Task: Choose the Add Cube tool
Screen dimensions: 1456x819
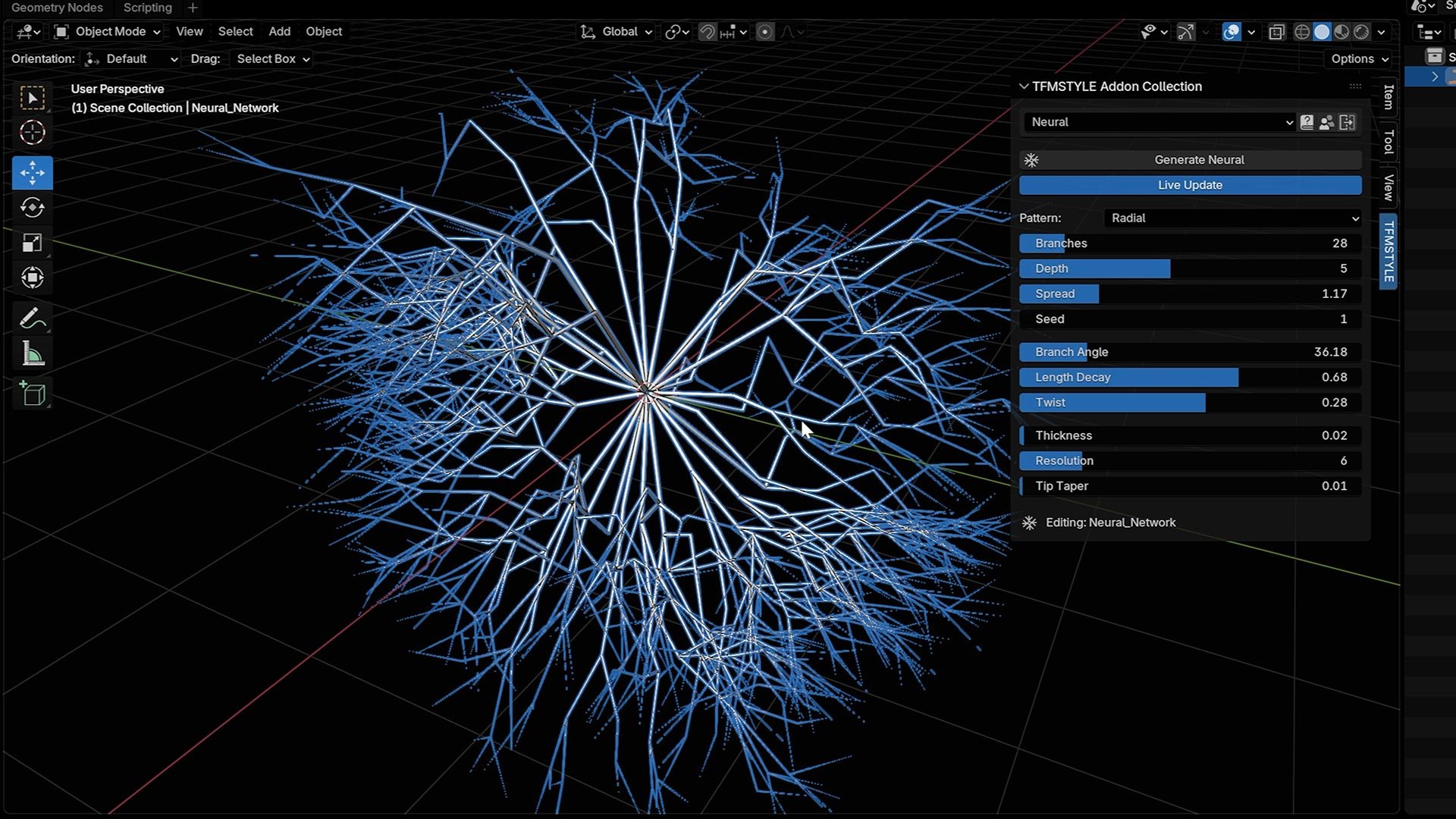Action: [32, 394]
